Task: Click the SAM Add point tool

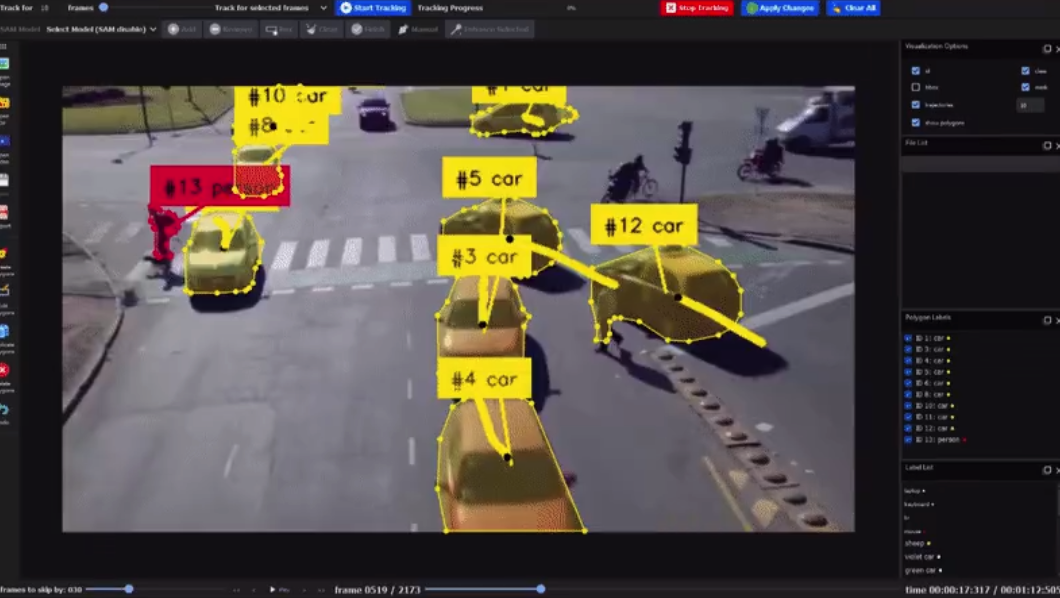Action: (x=182, y=29)
